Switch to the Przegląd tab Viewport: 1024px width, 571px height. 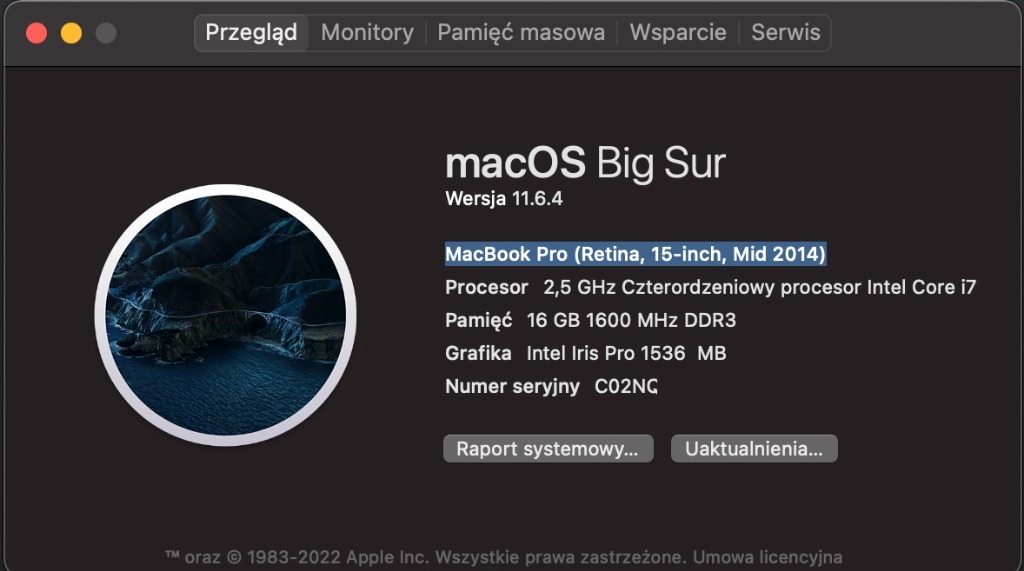[251, 32]
